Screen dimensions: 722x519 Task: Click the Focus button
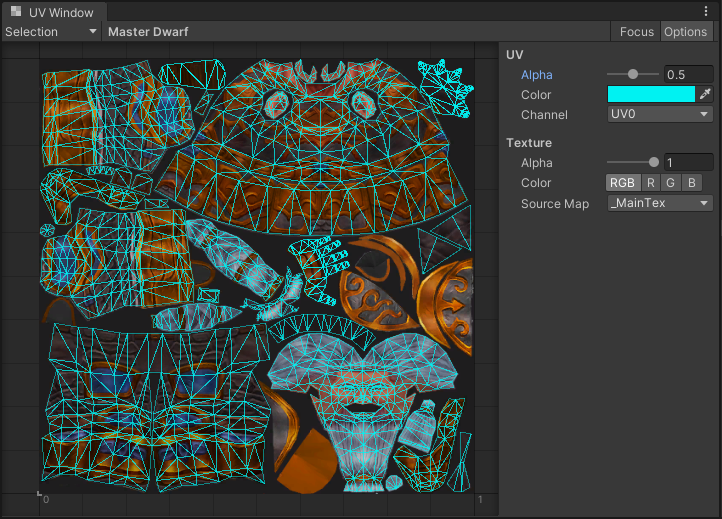tap(636, 32)
